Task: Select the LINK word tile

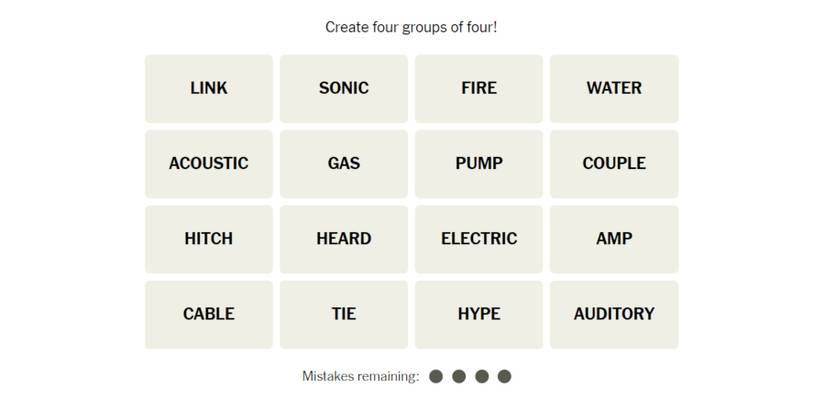Action: pos(208,88)
